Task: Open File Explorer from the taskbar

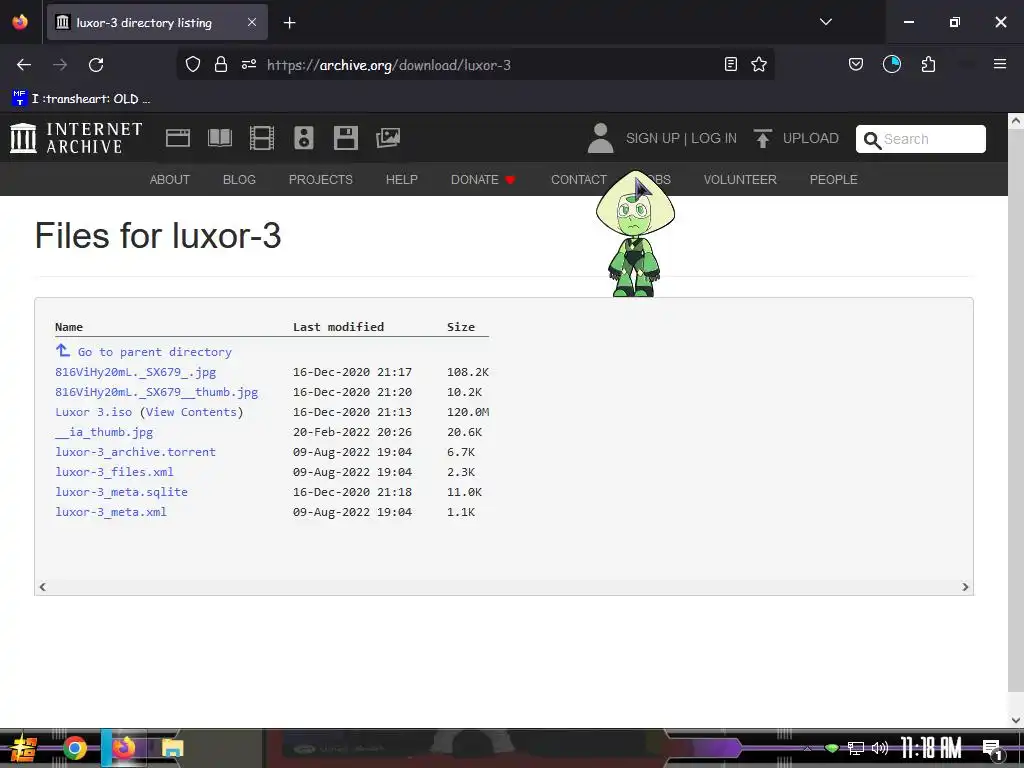Action: click(172, 748)
